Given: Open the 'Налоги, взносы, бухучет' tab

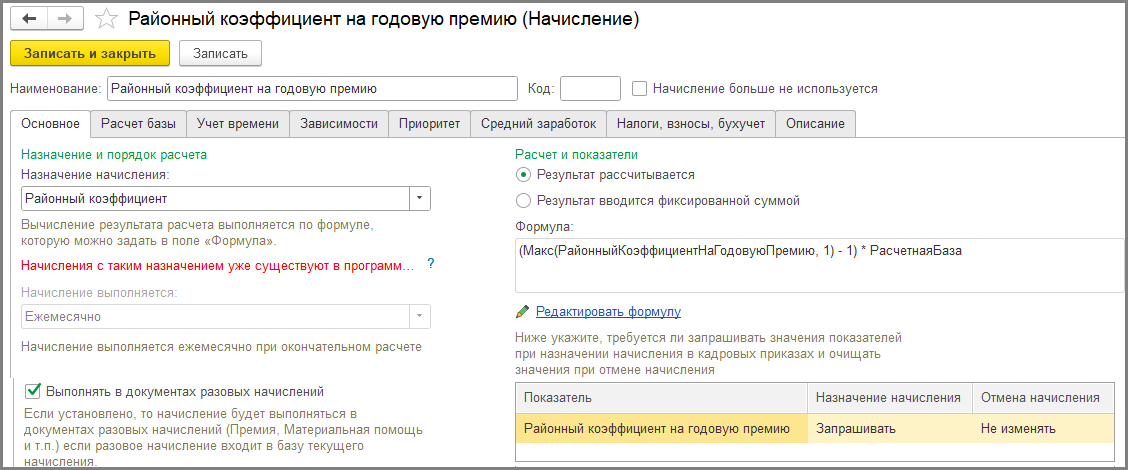Looking at the screenshot, I should coord(691,124).
